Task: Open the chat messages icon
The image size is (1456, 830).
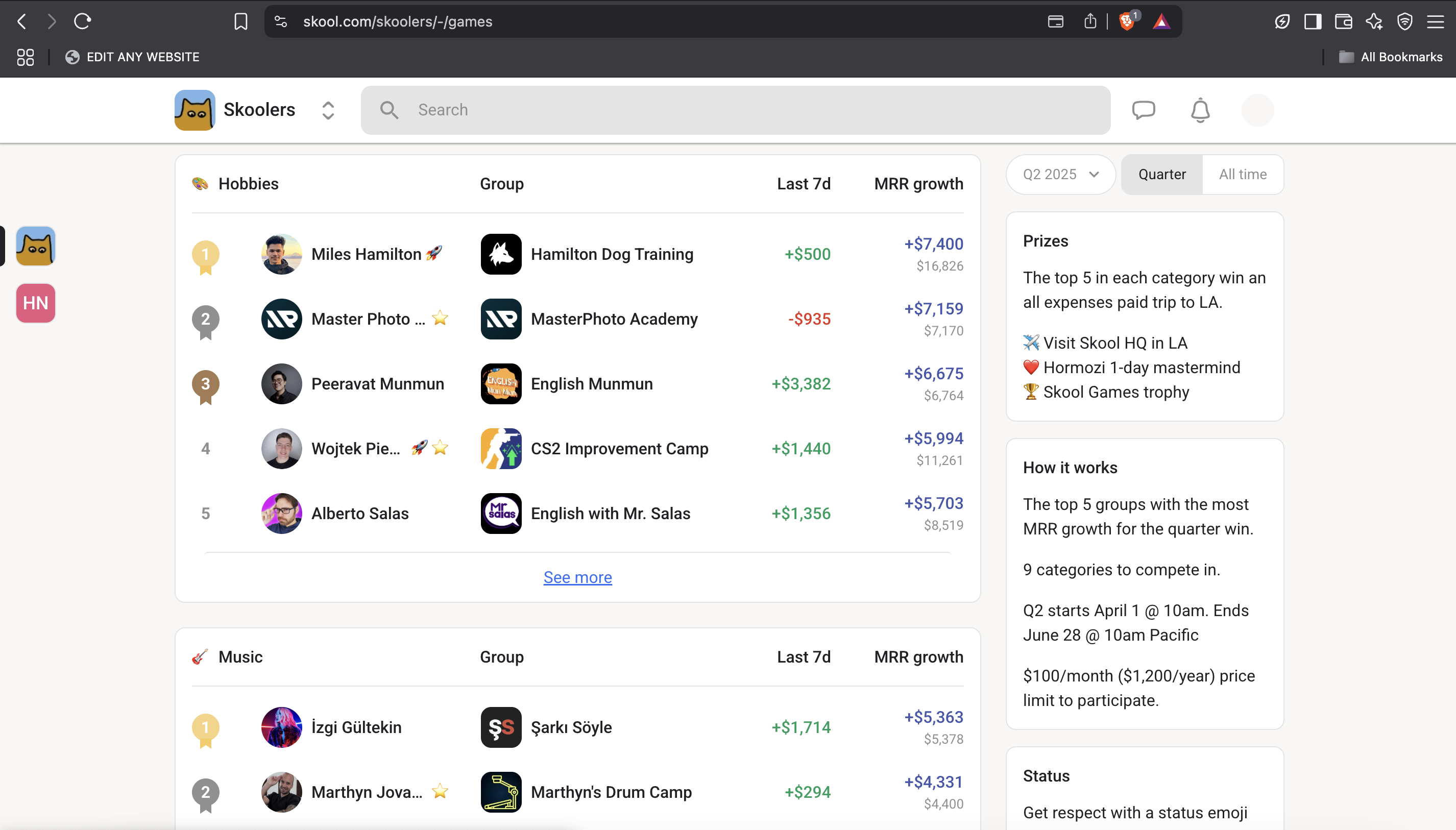Action: point(1144,110)
